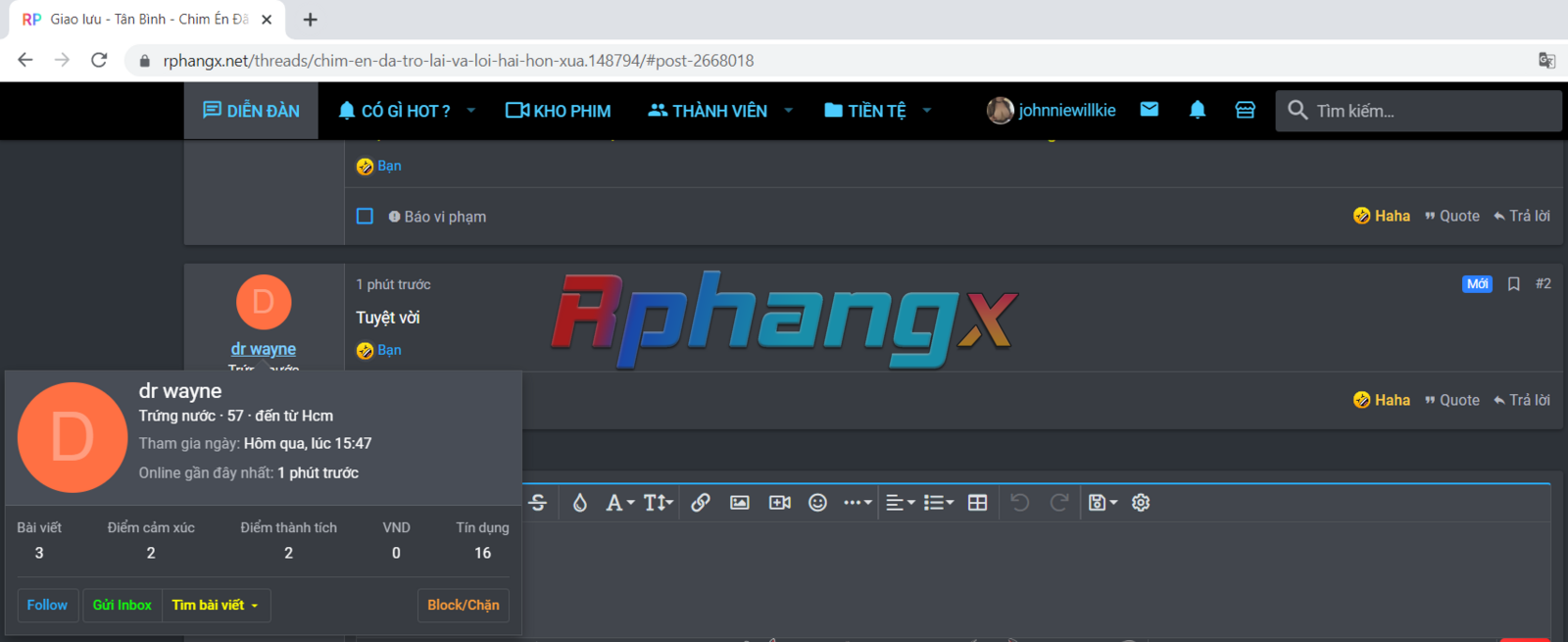Viewport: 1568px width, 642px height.
Task: Click Haha reaction on post #2
Action: [x=1382, y=400]
